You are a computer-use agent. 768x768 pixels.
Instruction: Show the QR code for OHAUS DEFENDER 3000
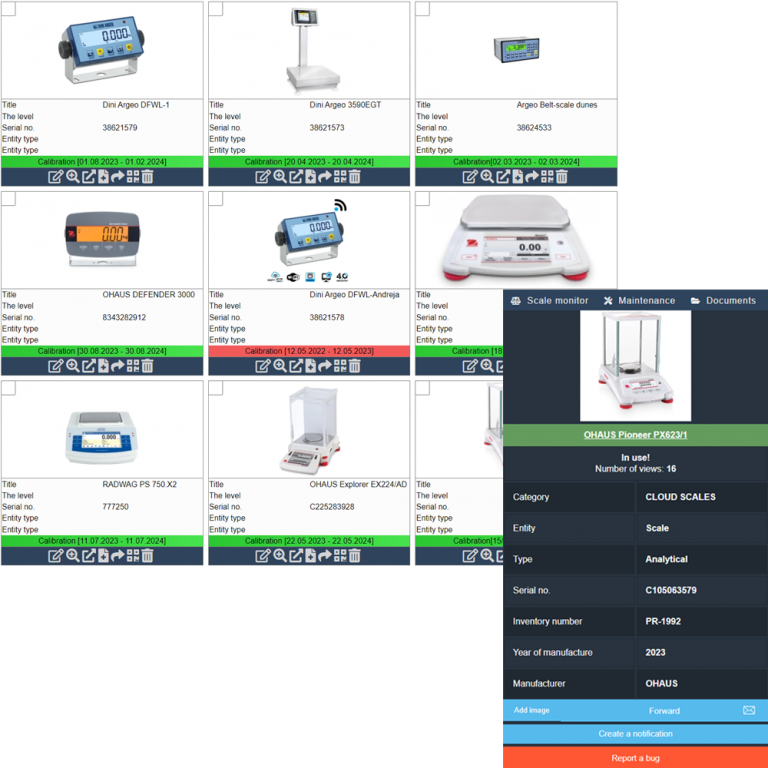coord(133,366)
